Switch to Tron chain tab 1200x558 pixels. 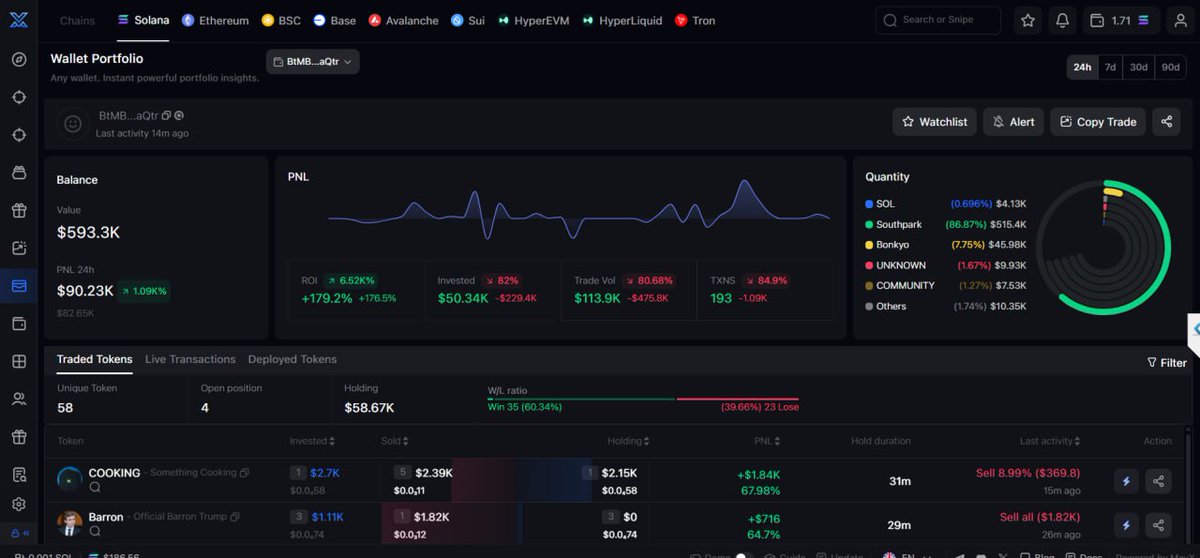pyautogui.click(x=695, y=20)
